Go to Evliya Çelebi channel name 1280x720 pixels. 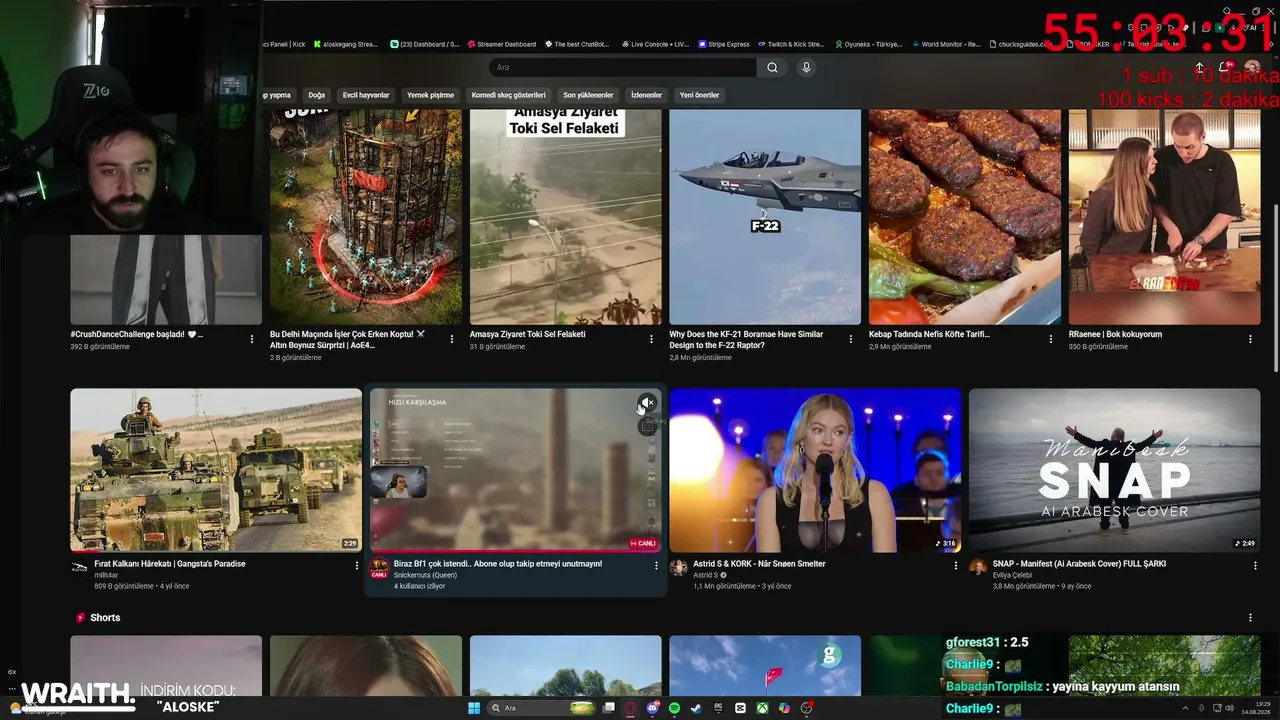[x=1012, y=575]
